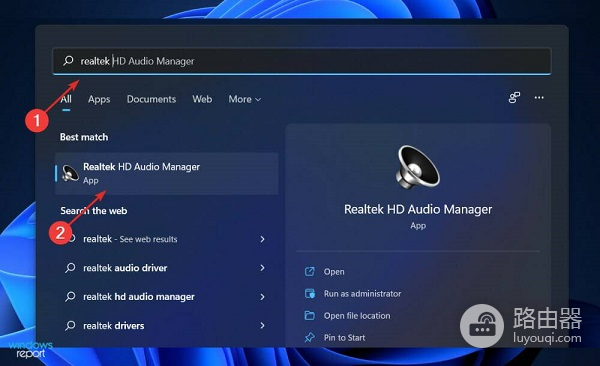Choose Open file location
The image size is (600, 366).
coord(357,315)
